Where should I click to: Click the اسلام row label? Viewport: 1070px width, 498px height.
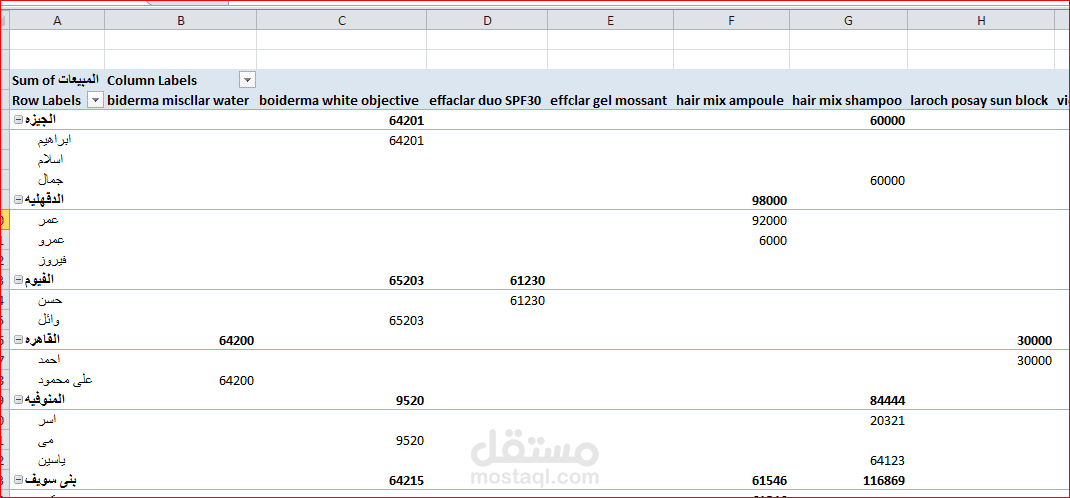point(50,160)
